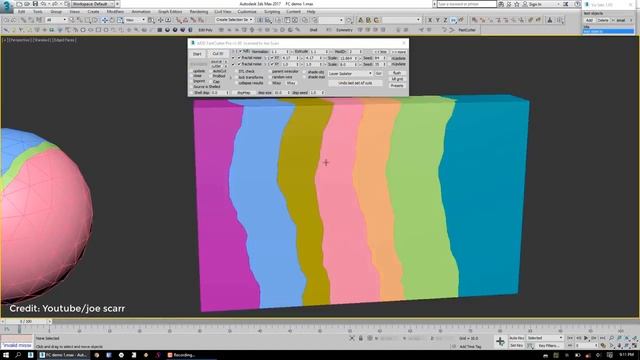Click the first shaded sphere toolbar icon
The height and width of the screenshot is (360, 640).
click(167, 30)
